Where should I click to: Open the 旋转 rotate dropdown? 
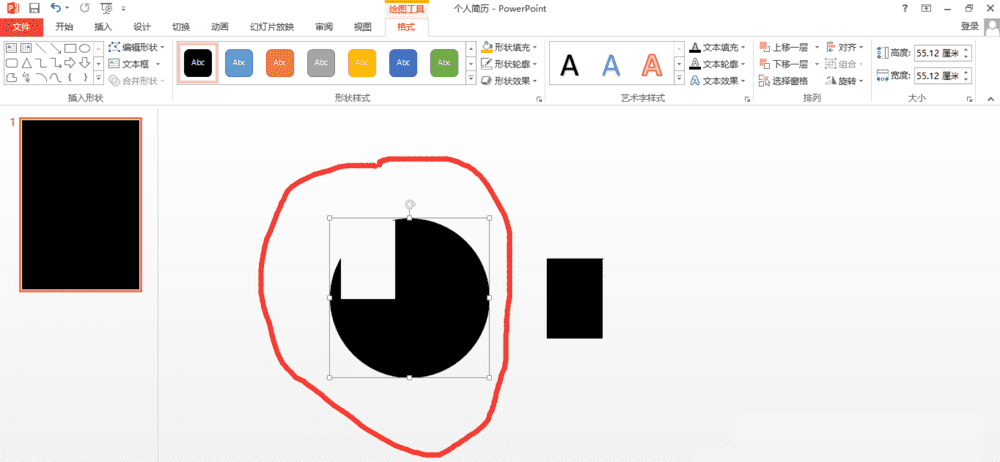pos(844,80)
